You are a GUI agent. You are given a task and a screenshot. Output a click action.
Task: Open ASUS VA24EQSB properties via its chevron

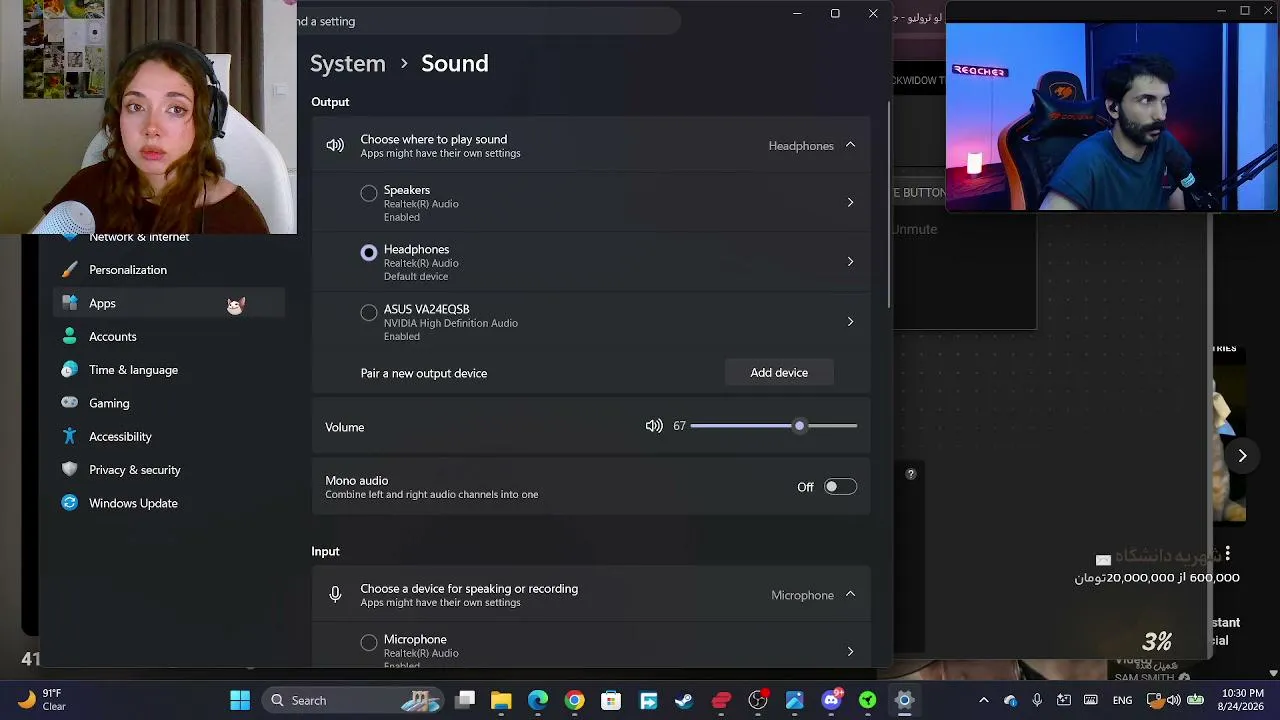[x=850, y=322]
